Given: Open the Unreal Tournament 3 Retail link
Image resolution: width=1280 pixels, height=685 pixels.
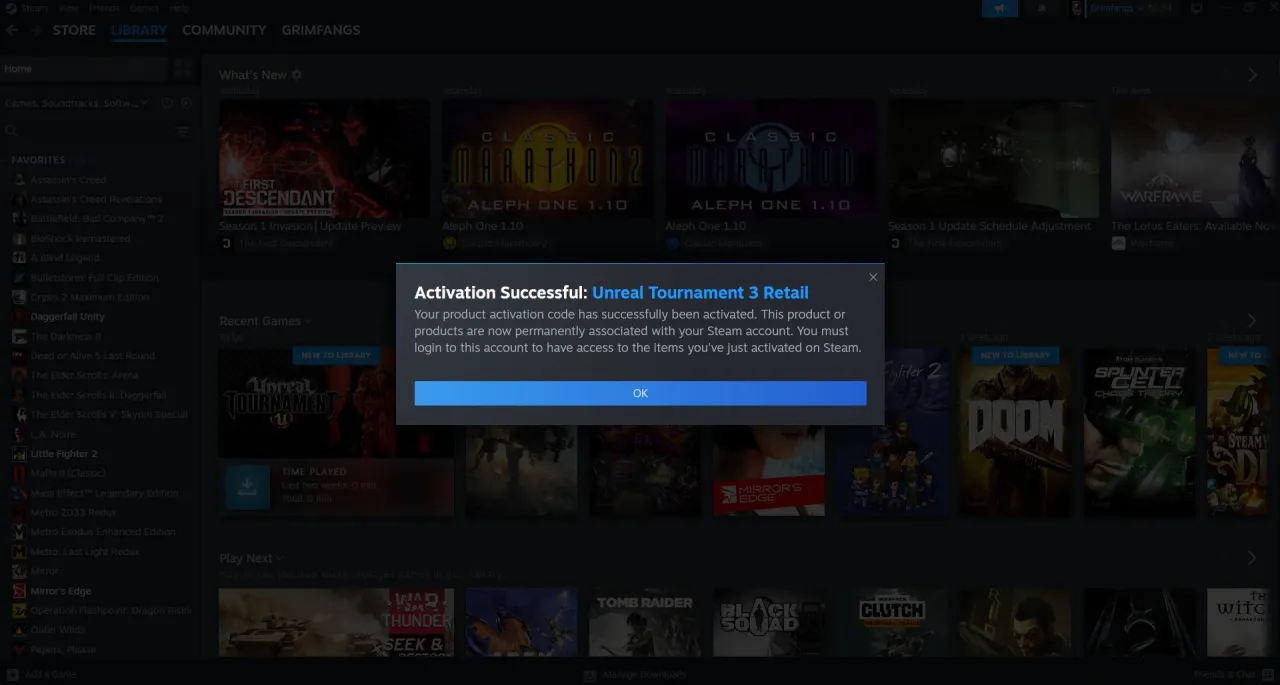Looking at the screenshot, I should [x=700, y=292].
